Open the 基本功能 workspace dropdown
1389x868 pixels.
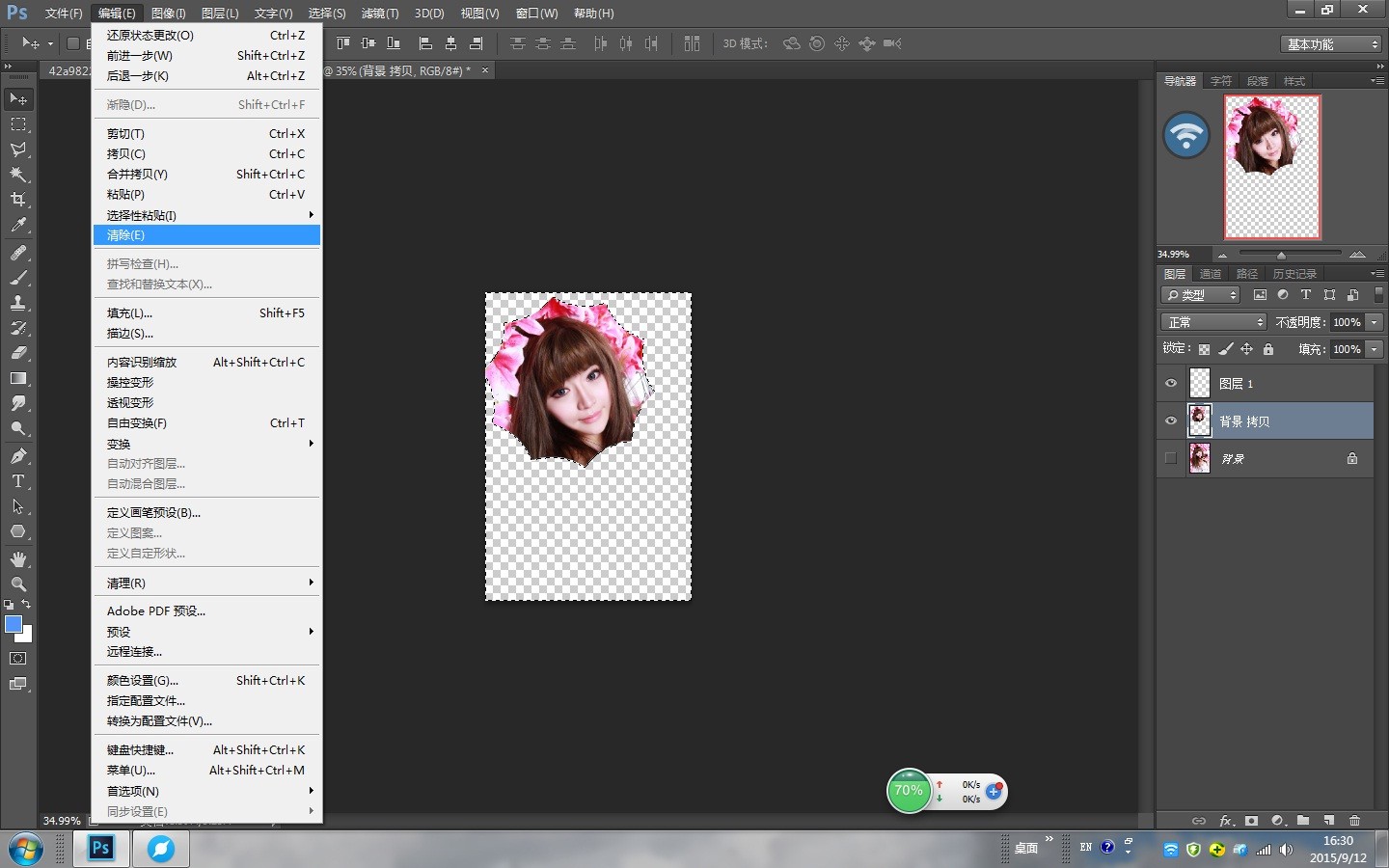point(1333,44)
